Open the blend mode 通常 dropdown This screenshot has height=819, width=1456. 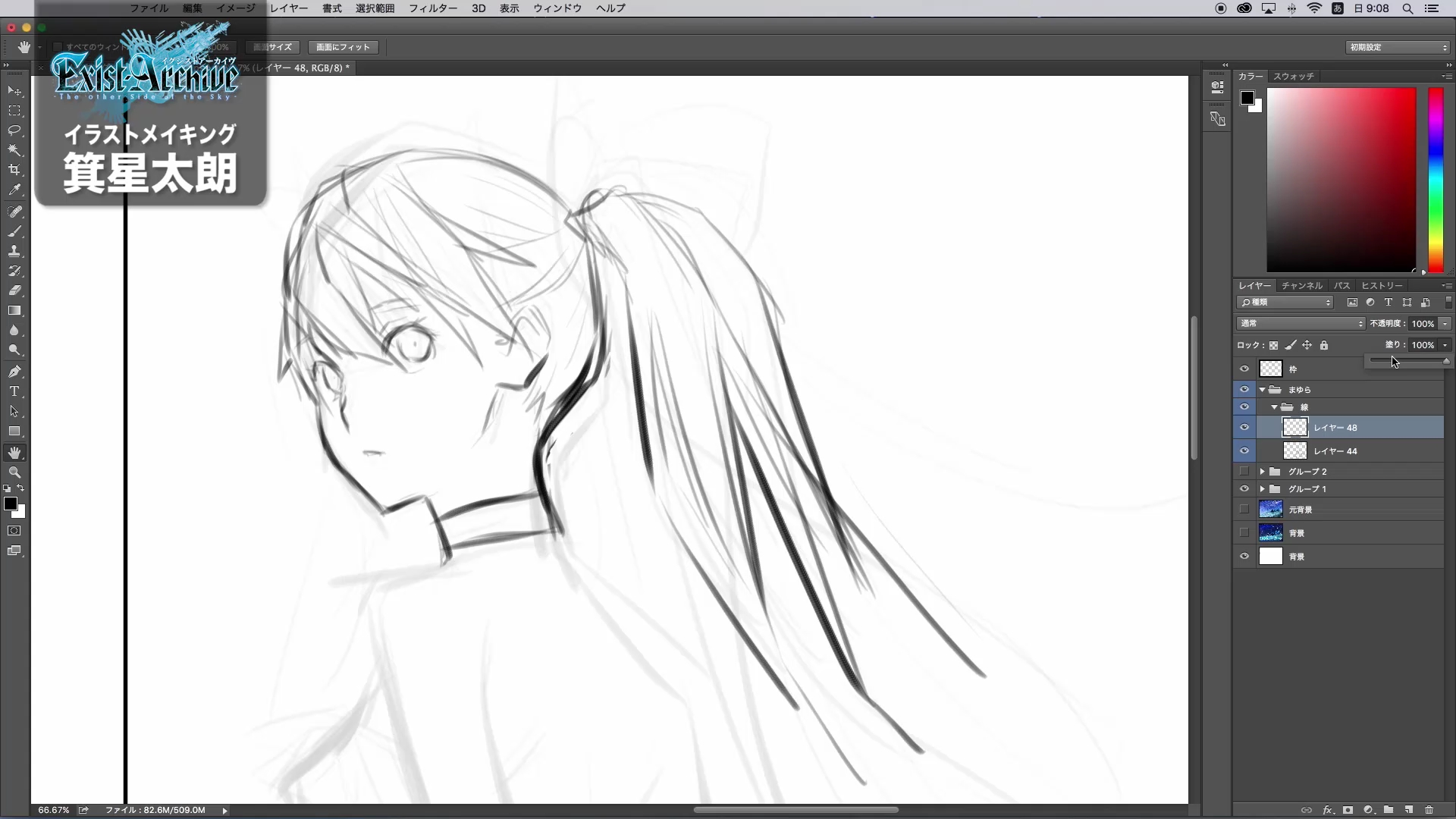(1301, 324)
